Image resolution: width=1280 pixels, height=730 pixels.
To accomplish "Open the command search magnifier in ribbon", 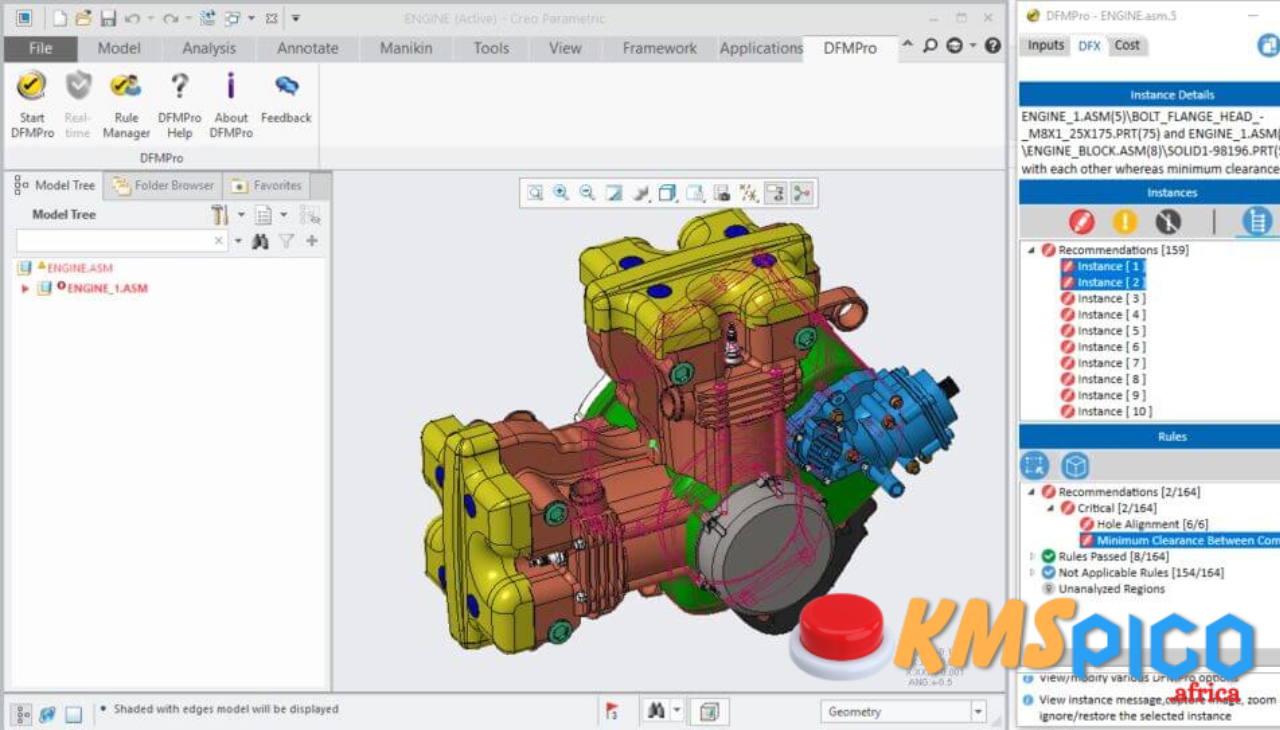I will coord(930,46).
